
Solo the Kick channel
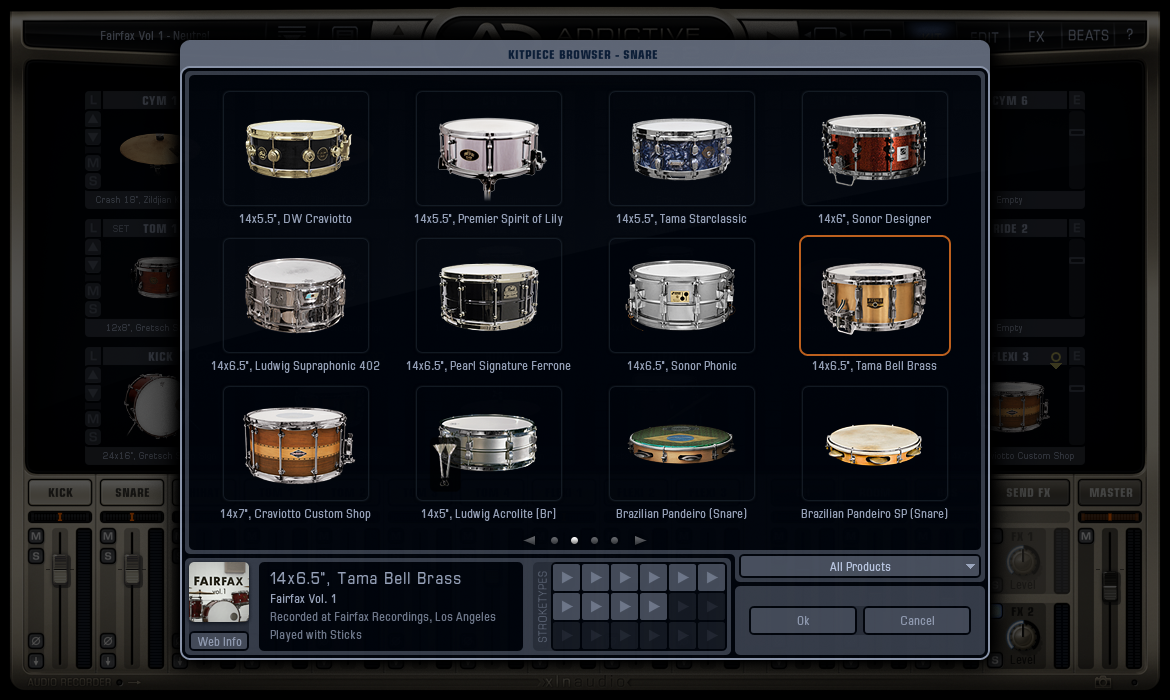point(36,556)
